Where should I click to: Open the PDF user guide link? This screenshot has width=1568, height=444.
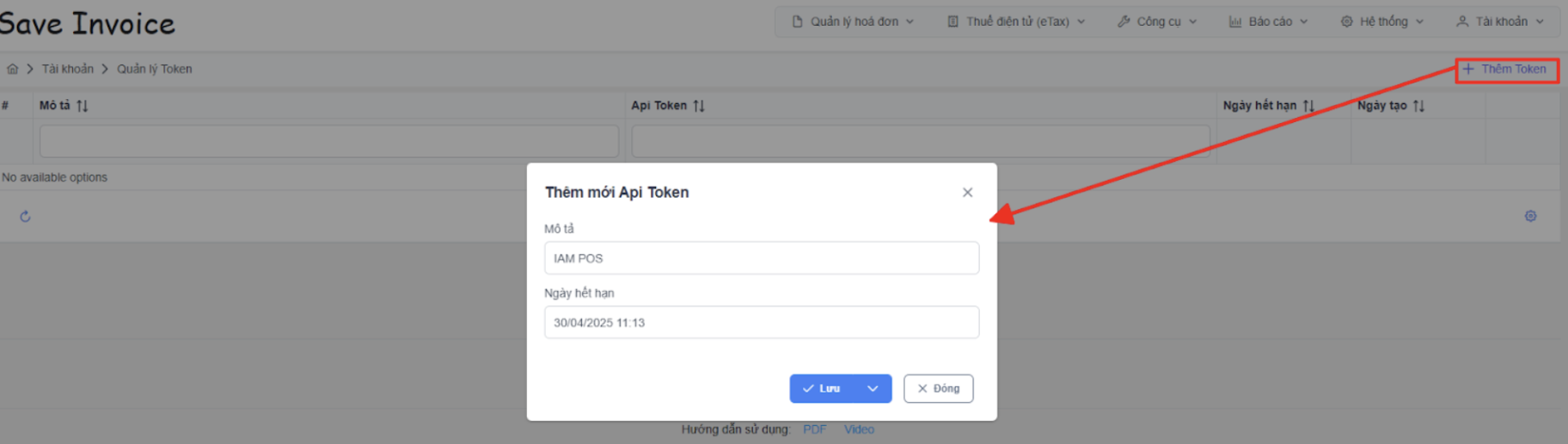(x=815, y=429)
